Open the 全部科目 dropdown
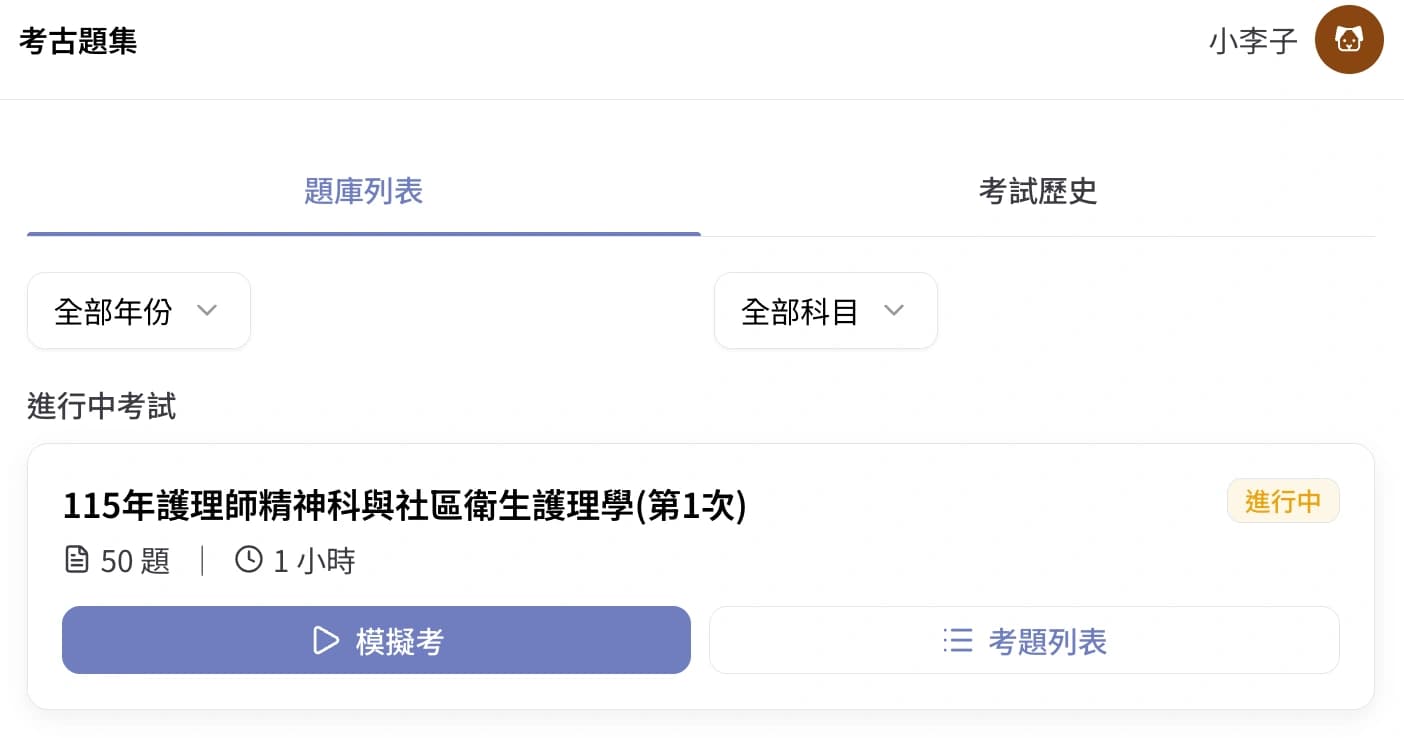 (826, 311)
